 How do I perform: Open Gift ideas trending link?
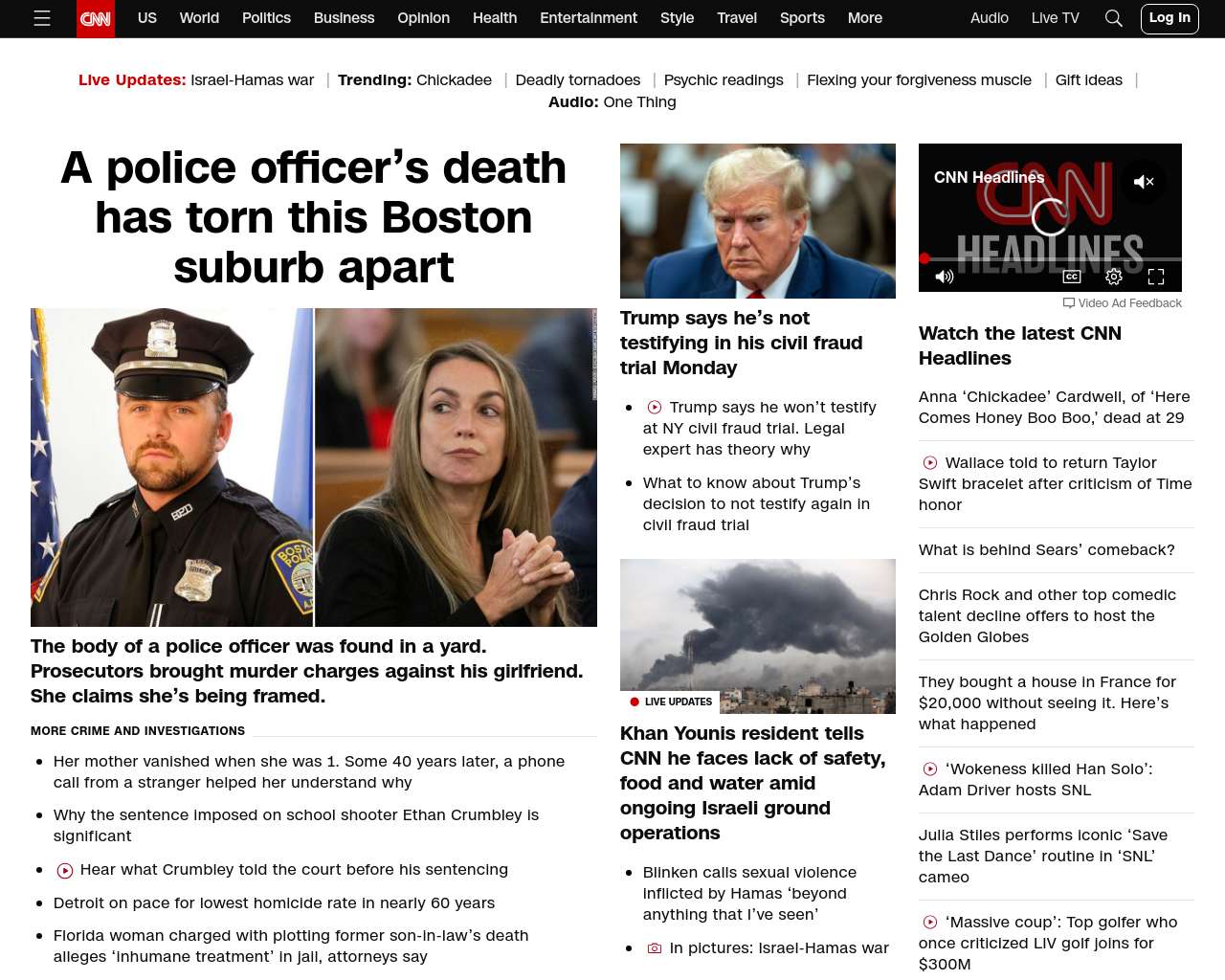[x=1089, y=80]
